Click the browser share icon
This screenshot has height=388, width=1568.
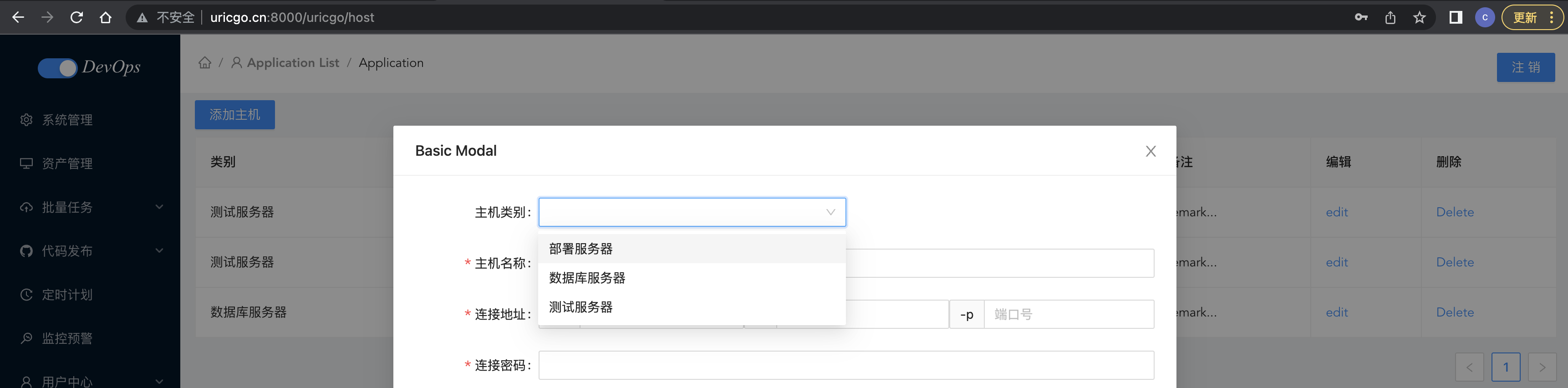coord(1390,18)
